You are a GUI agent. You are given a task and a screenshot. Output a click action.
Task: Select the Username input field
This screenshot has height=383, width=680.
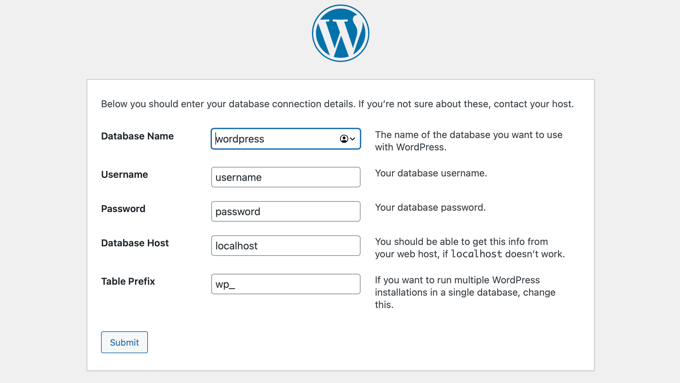click(286, 177)
